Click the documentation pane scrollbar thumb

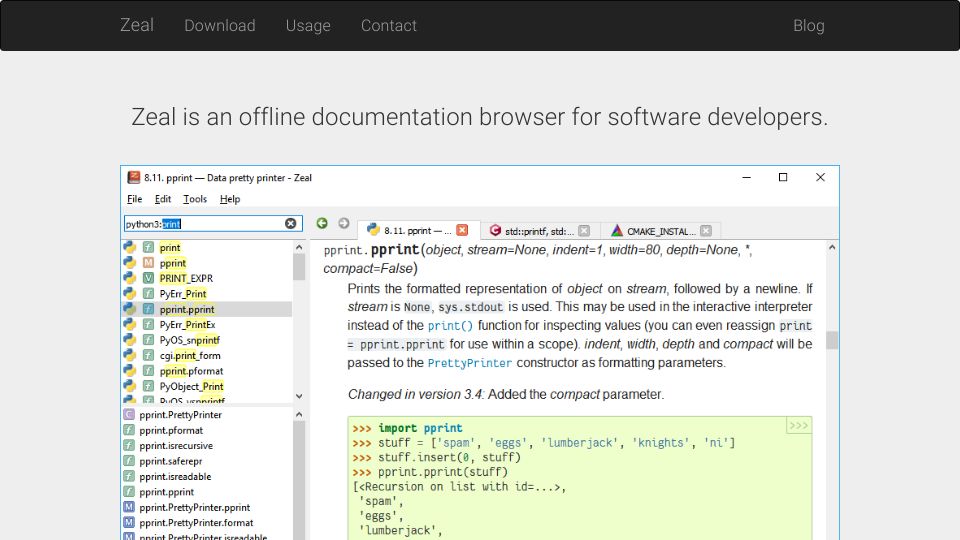pyautogui.click(x=831, y=340)
